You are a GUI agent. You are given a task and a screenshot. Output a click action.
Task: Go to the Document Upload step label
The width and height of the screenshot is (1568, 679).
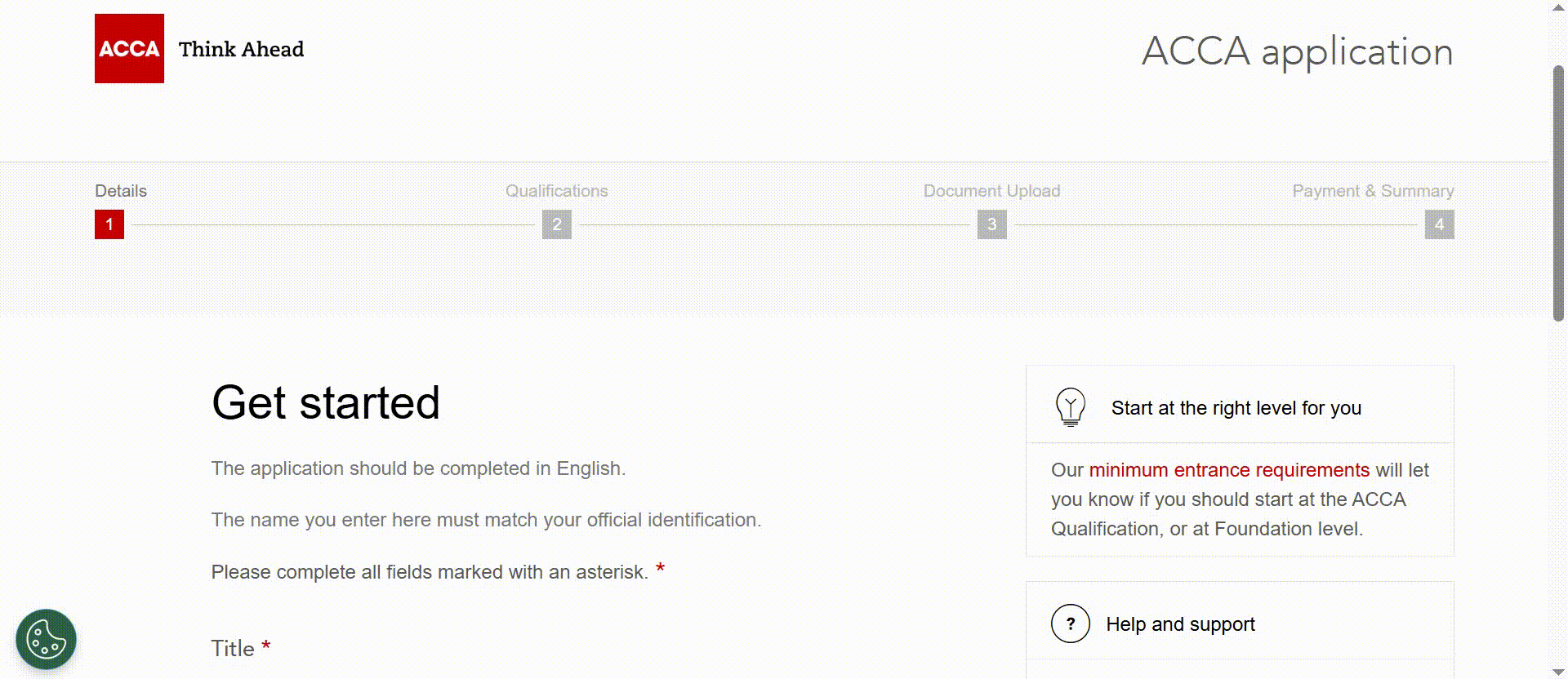pyautogui.click(x=991, y=191)
